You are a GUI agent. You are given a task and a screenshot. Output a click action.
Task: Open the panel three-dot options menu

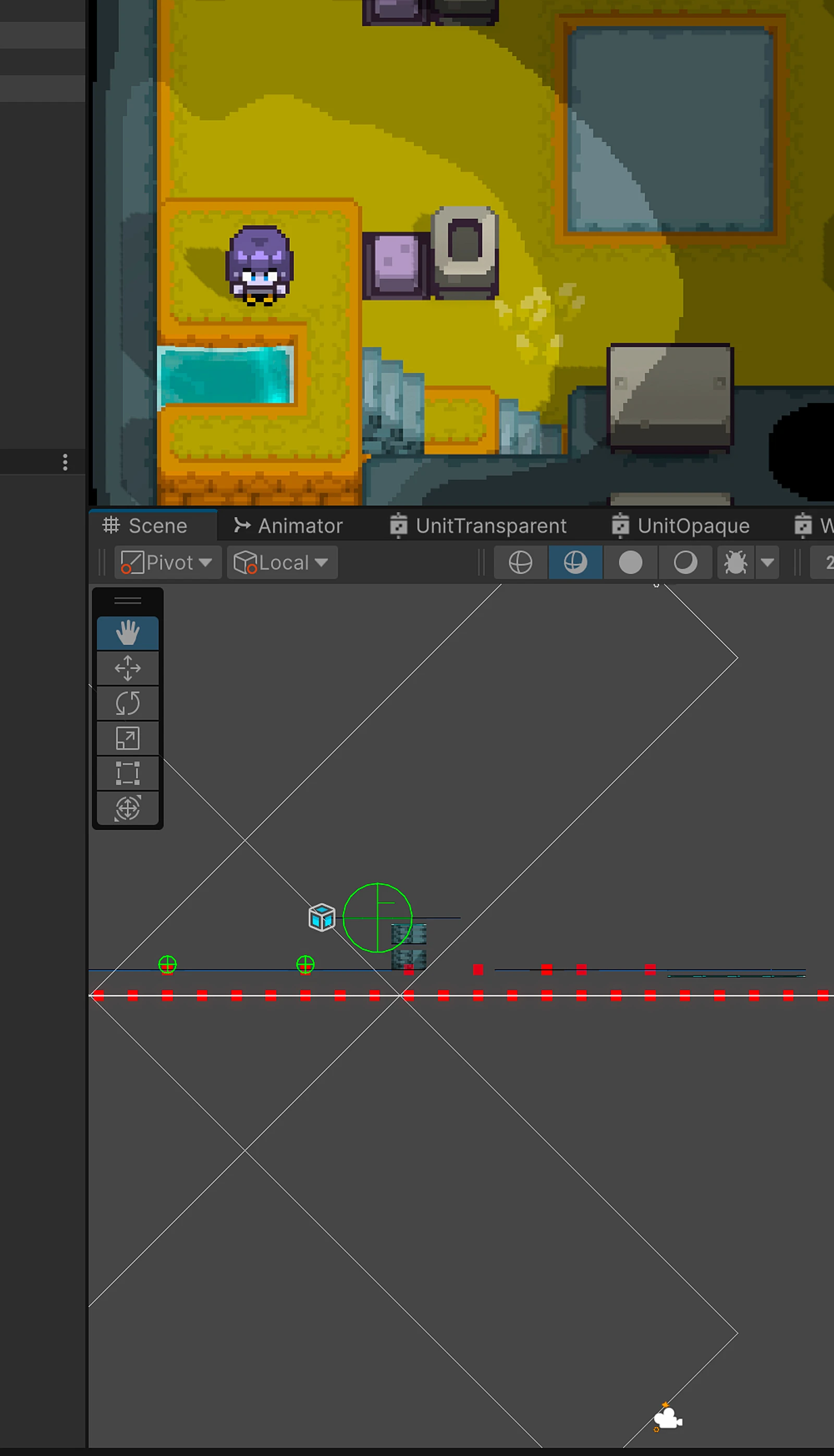(65, 462)
